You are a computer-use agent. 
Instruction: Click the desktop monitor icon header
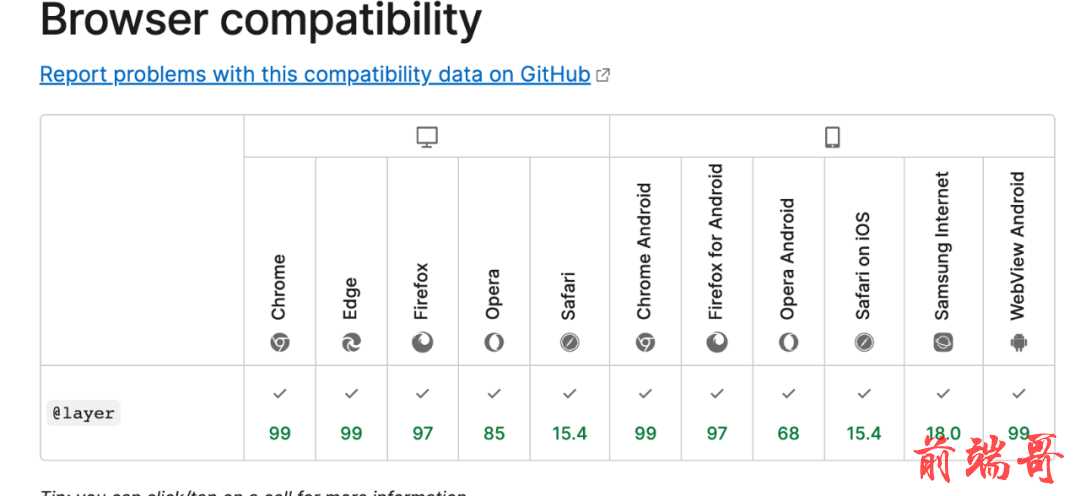tap(427, 137)
